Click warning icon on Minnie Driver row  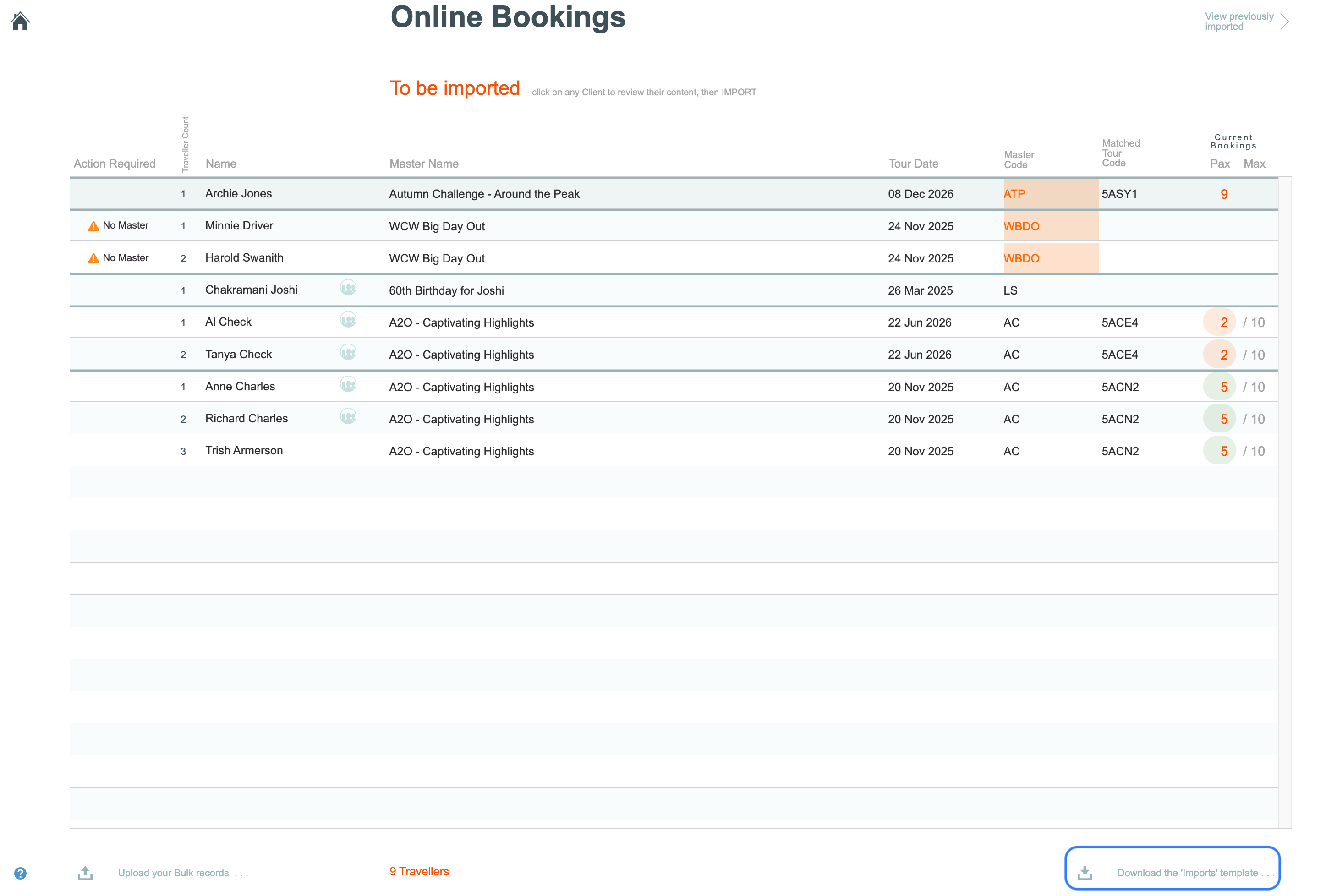(93, 226)
